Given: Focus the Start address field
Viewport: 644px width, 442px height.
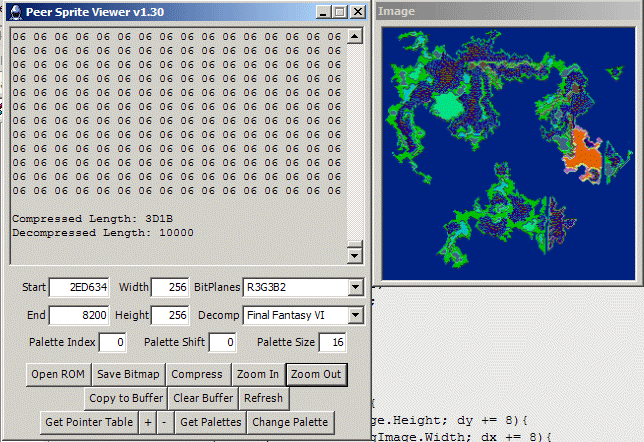Looking at the screenshot, I should coord(79,287).
